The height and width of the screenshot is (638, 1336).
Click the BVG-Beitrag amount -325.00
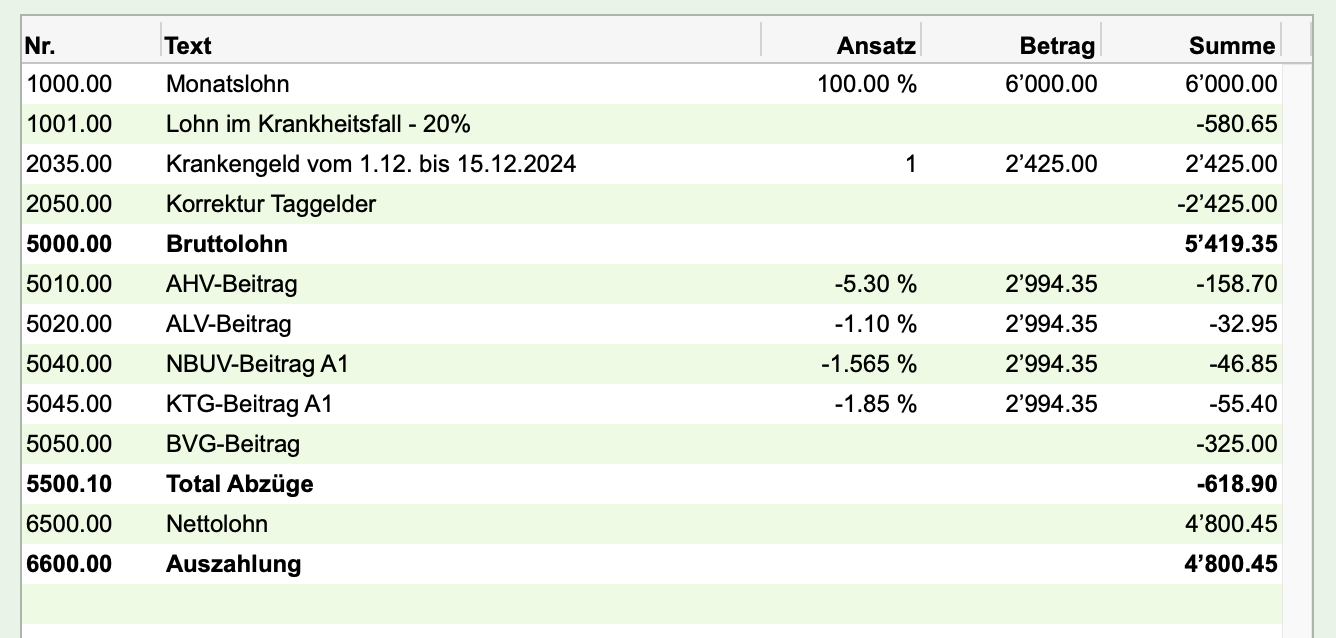point(1236,444)
